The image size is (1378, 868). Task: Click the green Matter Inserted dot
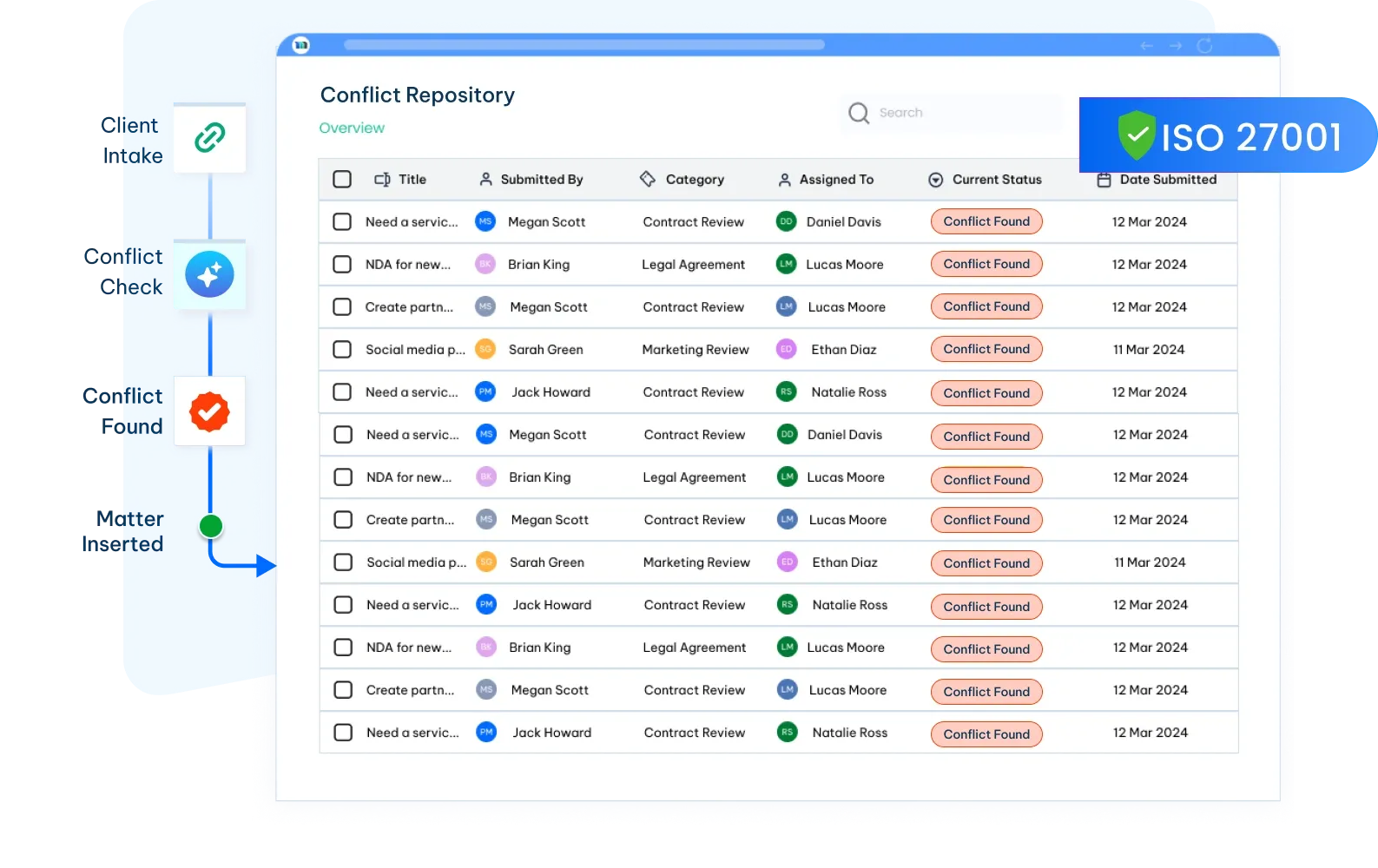tap(211, 526)
